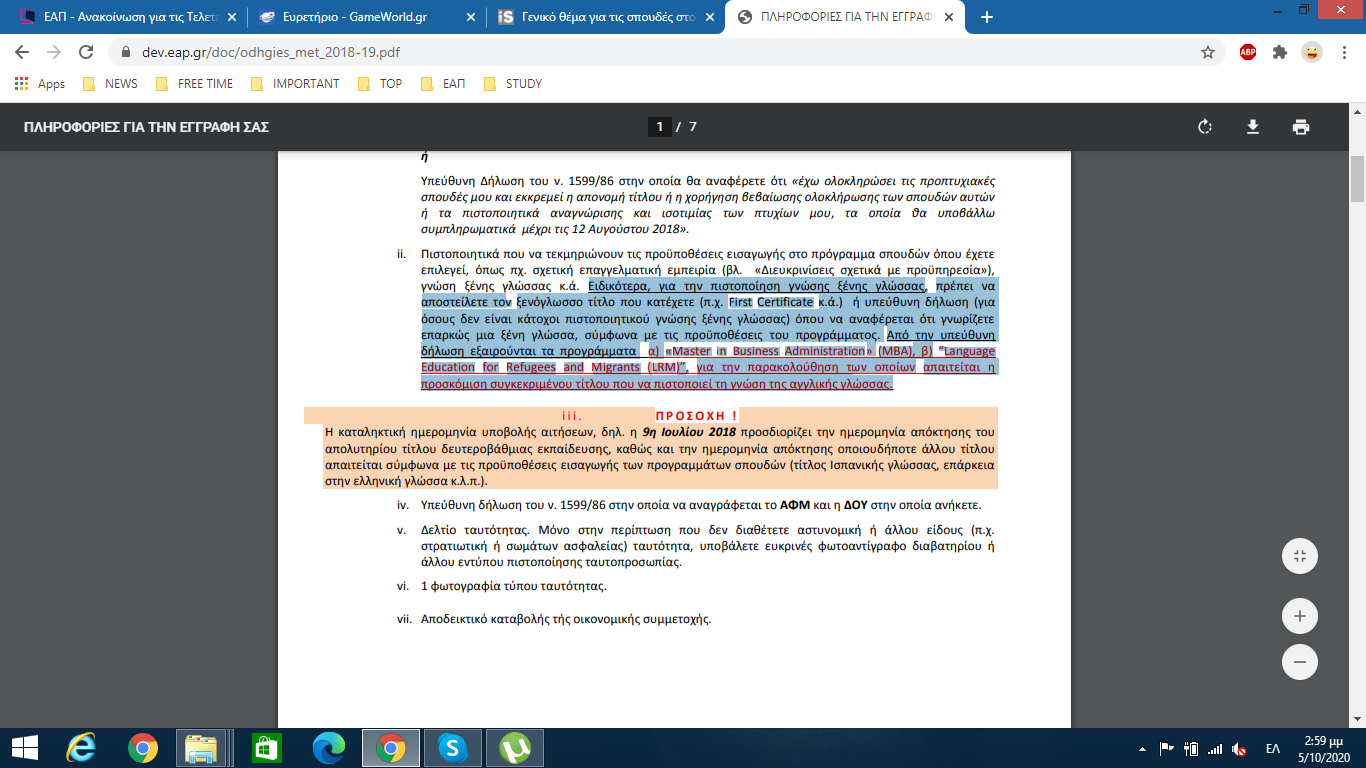Open Skype from the taskbar
The width and height of the screenshot is (1366, 768).
coord(452,747)
